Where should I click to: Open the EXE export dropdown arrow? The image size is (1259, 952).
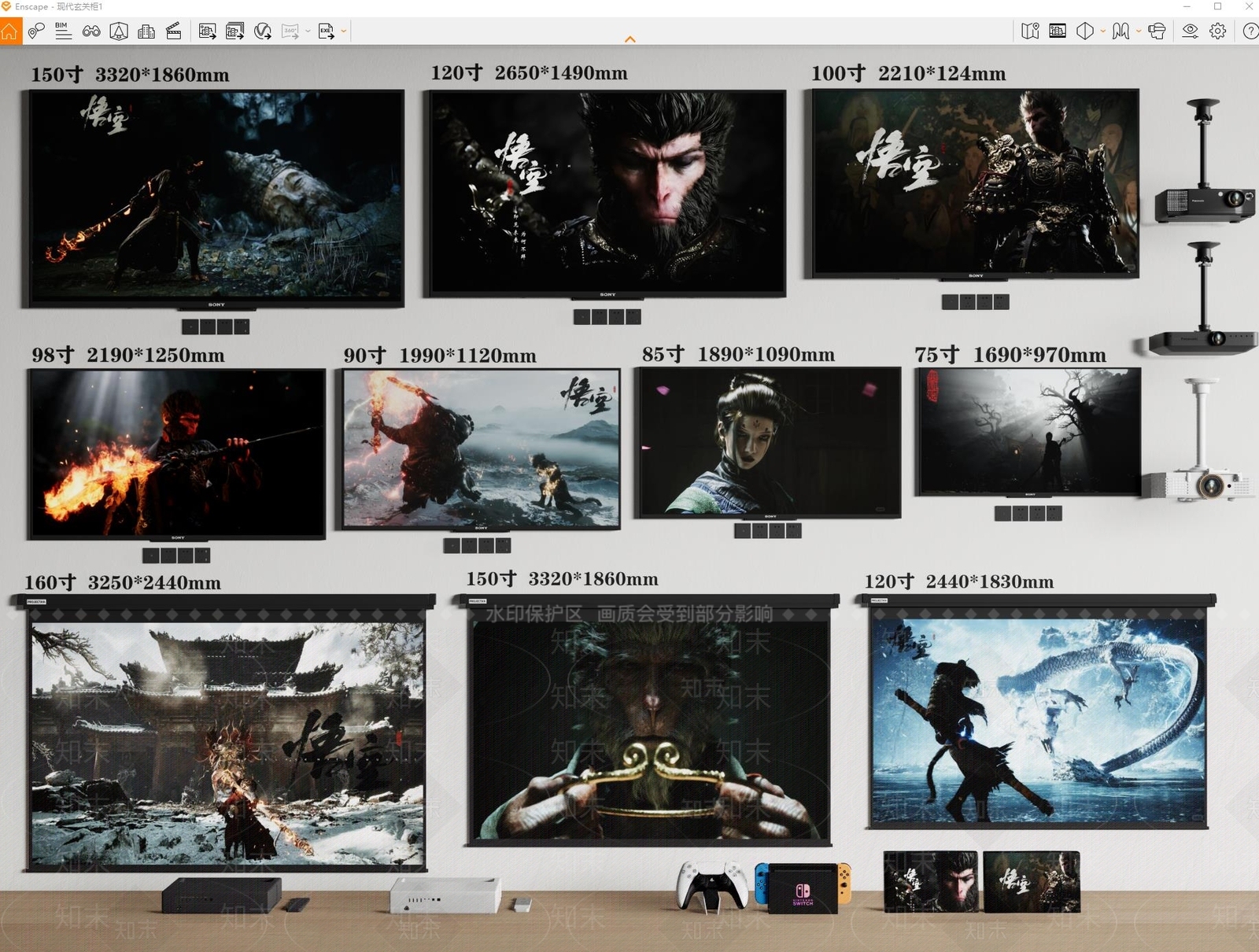click(x=343, y=31)
